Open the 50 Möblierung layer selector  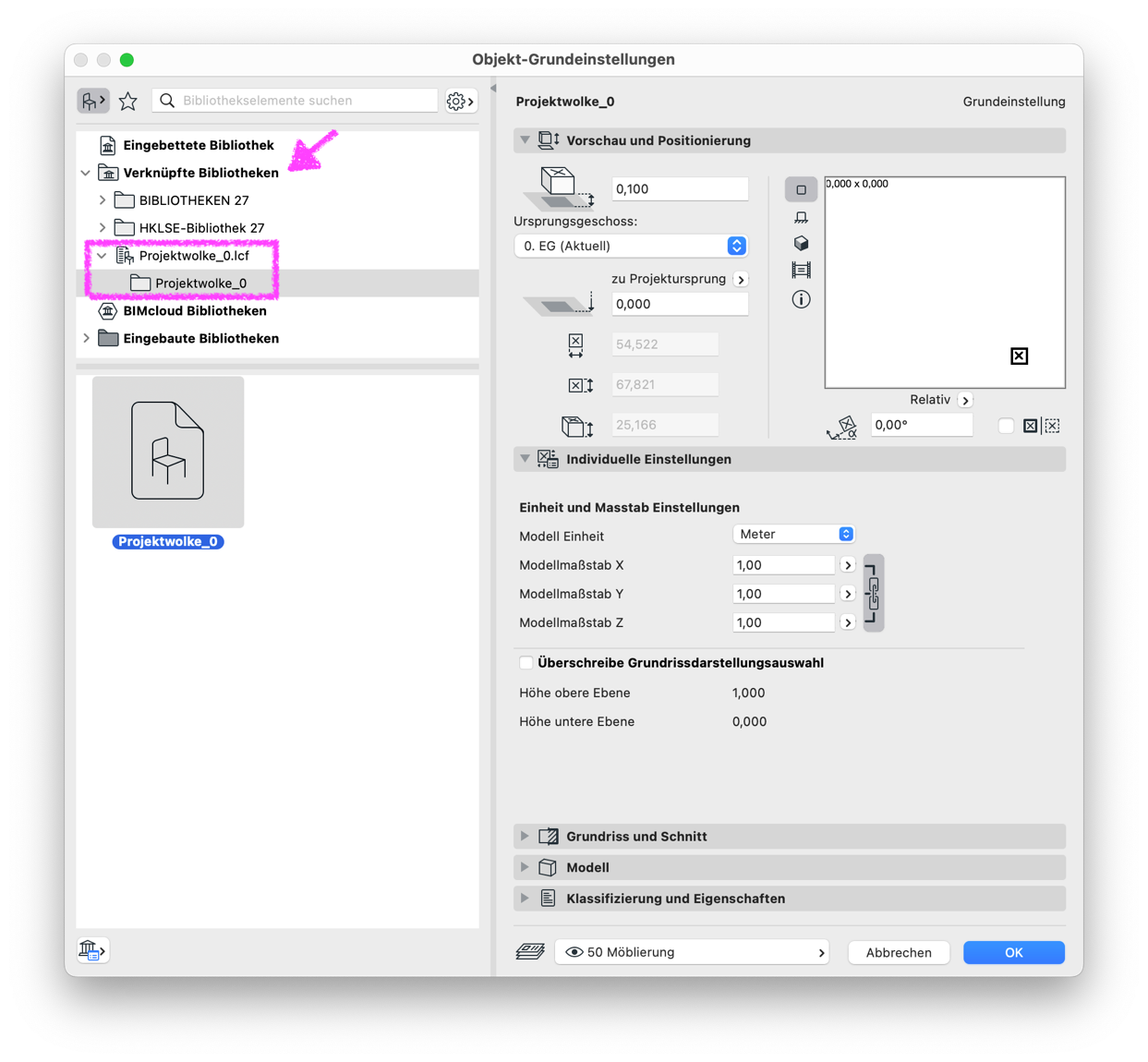point(692,952)
